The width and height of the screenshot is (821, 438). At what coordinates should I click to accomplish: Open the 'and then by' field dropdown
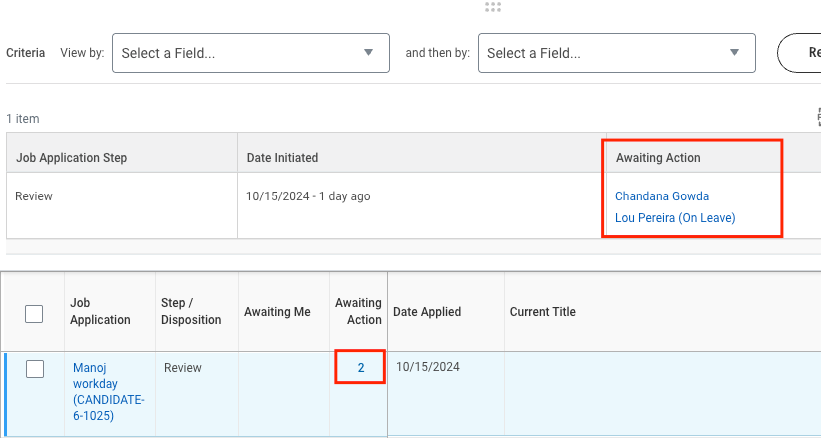coord(617,53)
